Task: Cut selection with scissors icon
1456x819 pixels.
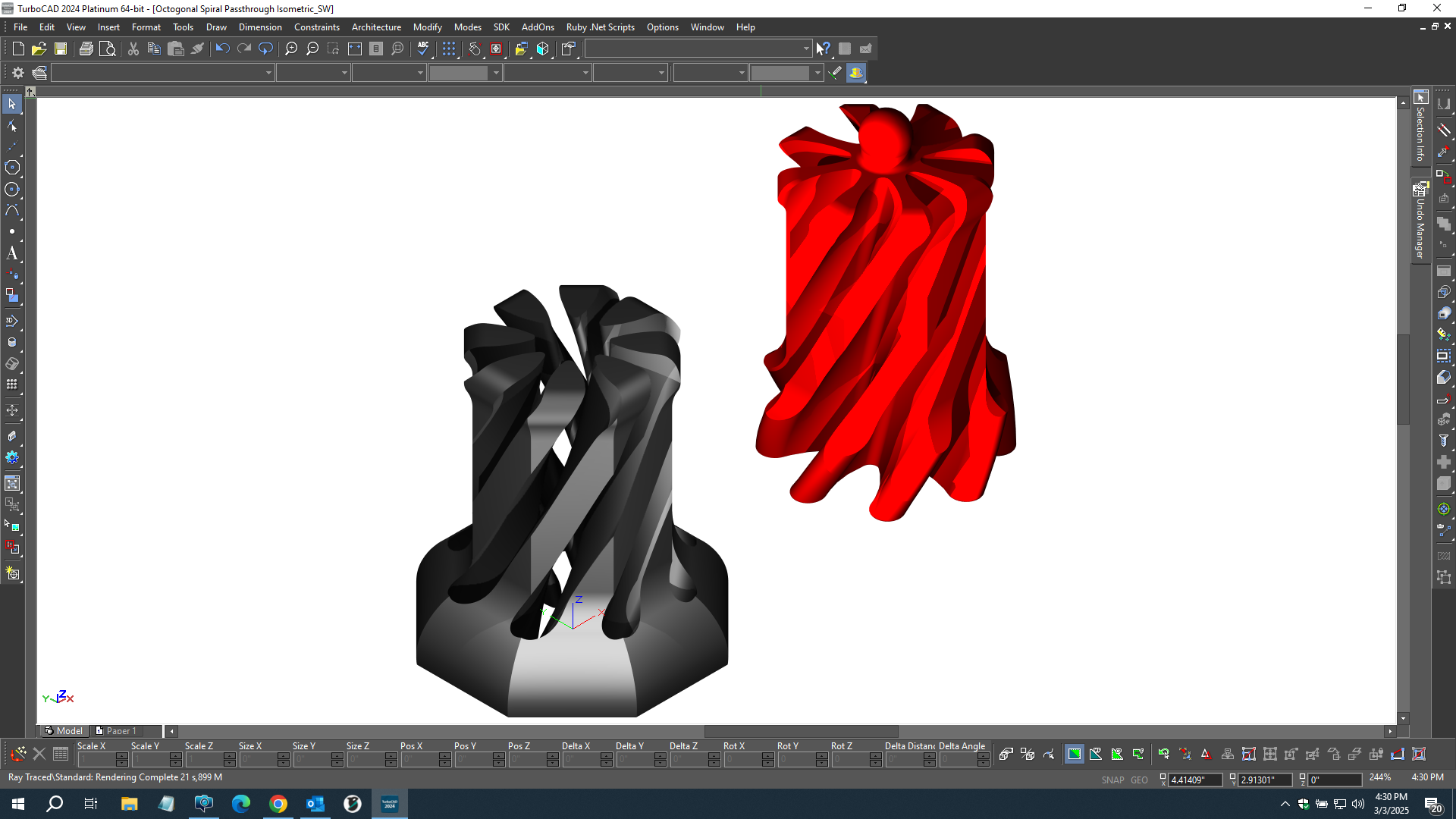Action: [133, 49]
